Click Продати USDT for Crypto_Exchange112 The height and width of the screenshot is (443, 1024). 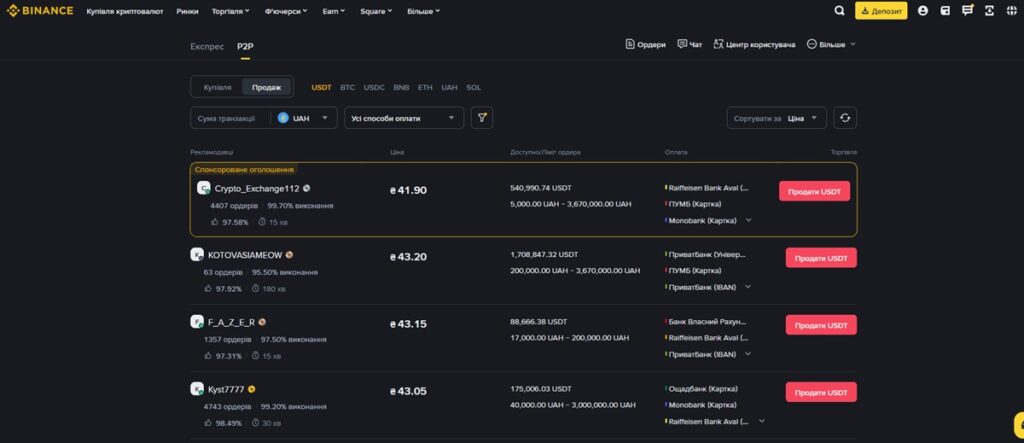point(814,191)
